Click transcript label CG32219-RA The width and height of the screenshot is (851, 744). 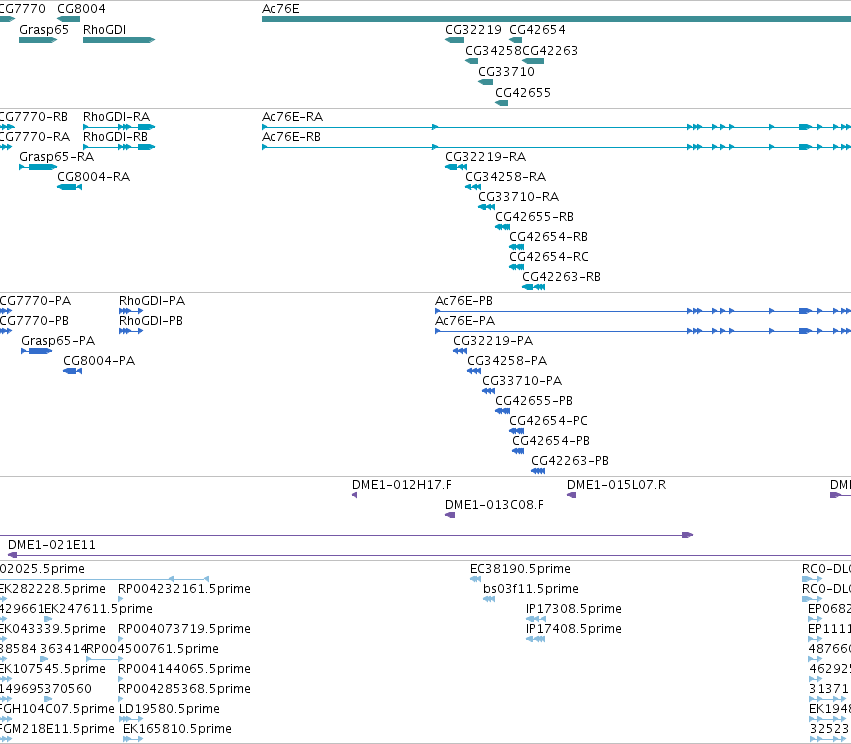pyautogui.click(x=486, y=157)
